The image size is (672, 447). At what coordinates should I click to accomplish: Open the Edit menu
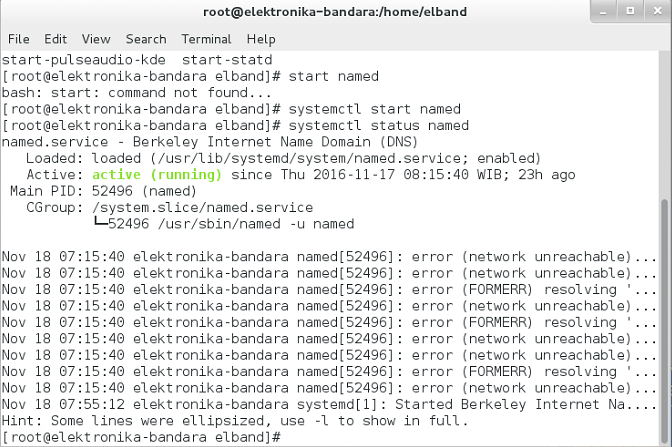(x=55, y=39)
